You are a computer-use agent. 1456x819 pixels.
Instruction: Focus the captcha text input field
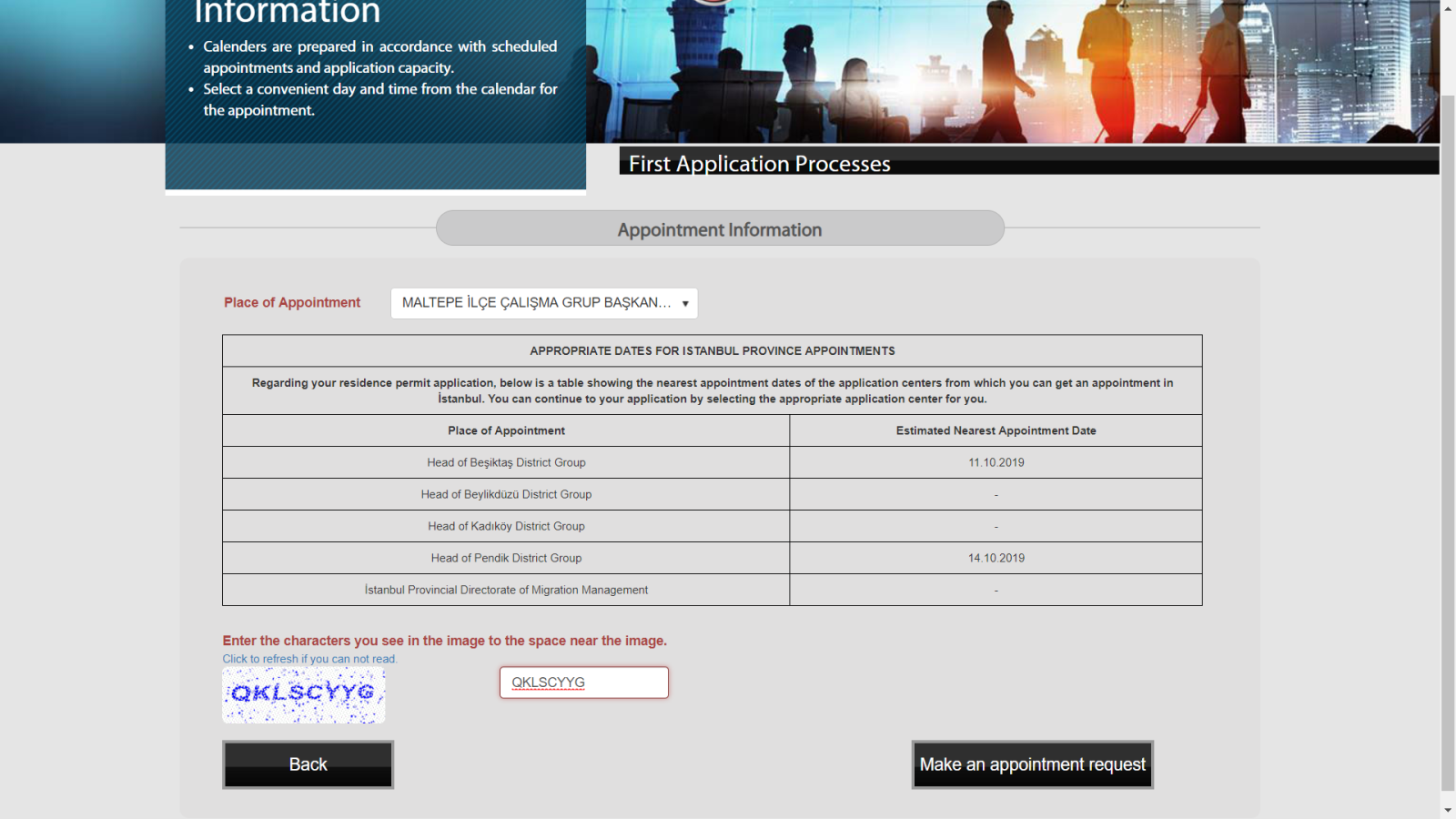click(583, 682)
